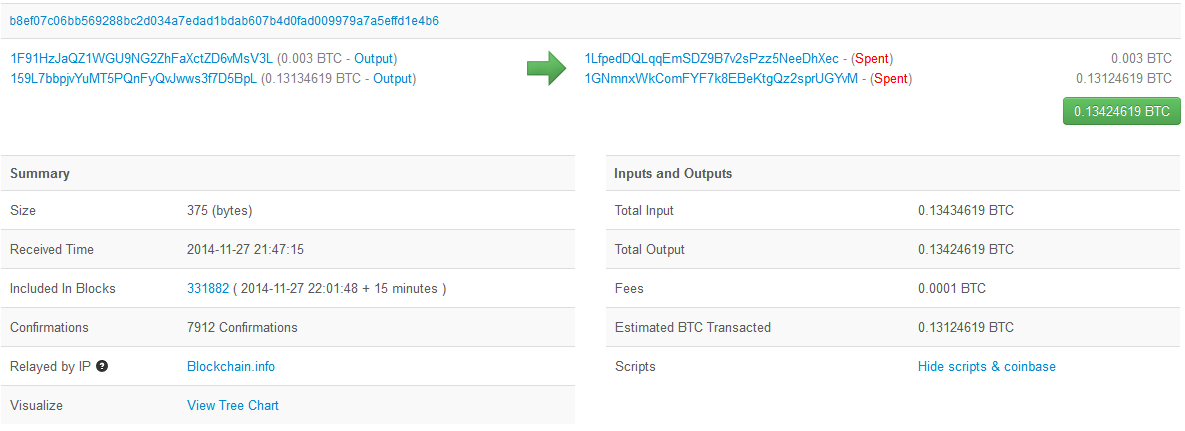
Task: Toggle Hide scripts & coinbase
Action: (986, 367)
